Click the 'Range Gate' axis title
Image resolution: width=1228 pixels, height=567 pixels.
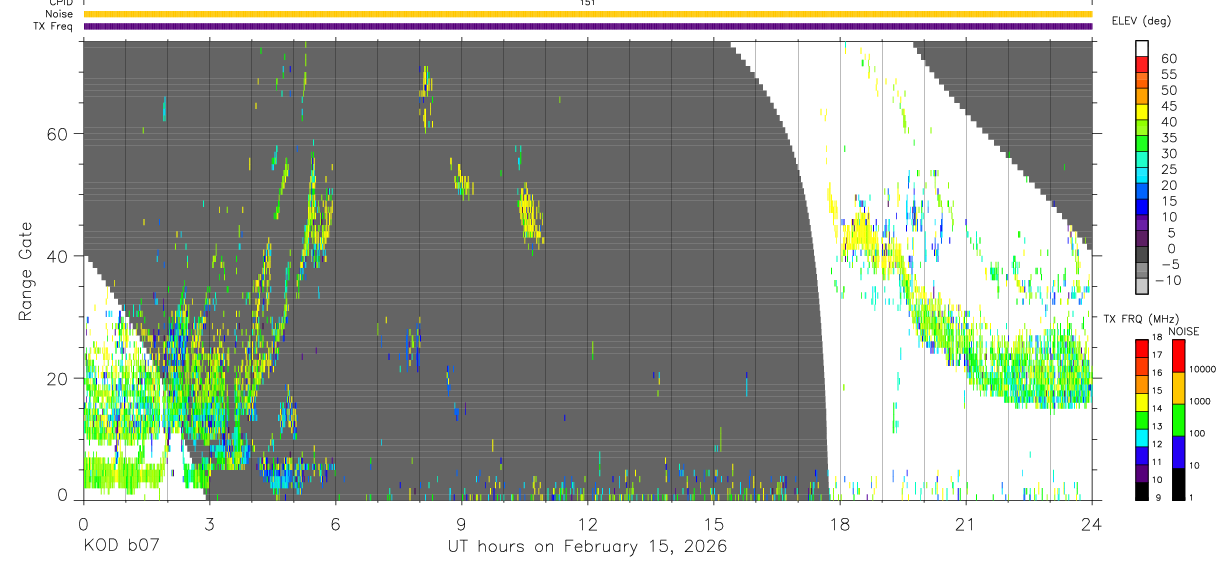tap(26, 270)
